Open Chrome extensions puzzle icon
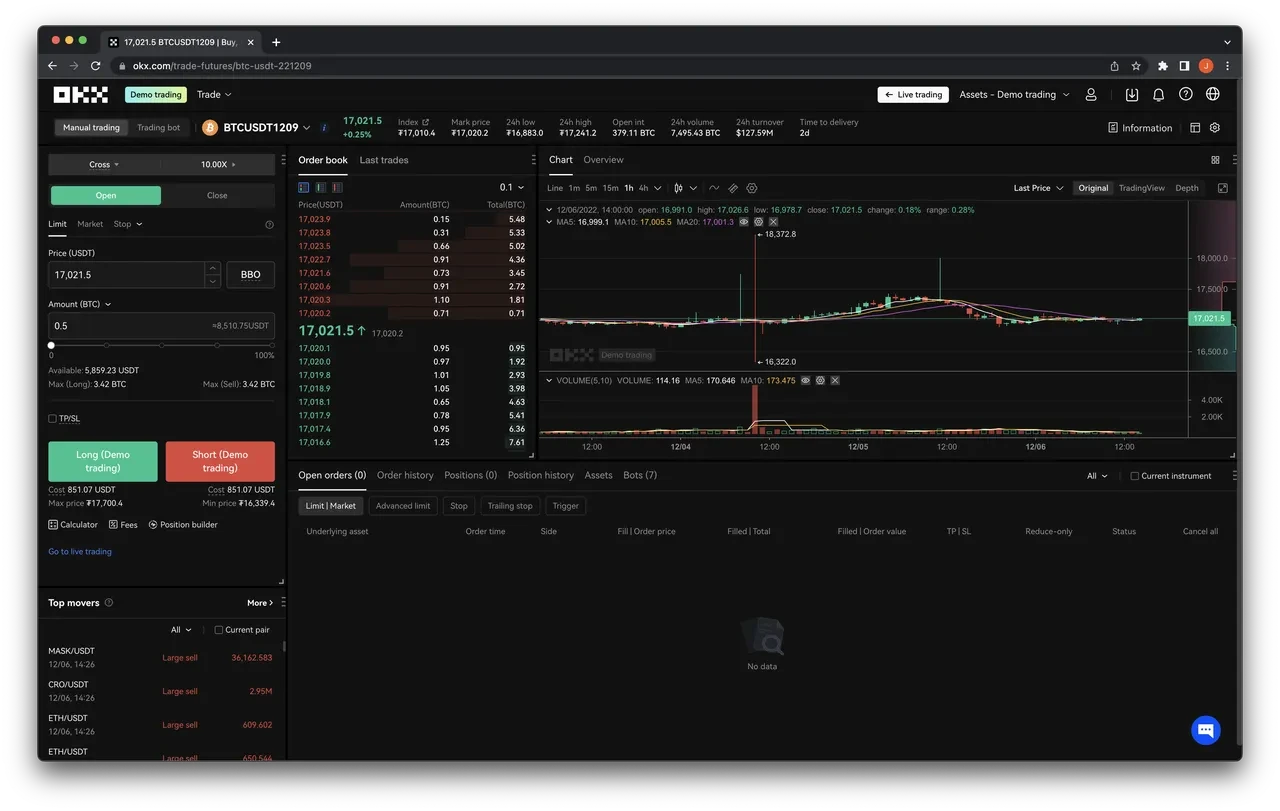The width and height of the screenshot is (1280, 811). (x=1162, y=66)
